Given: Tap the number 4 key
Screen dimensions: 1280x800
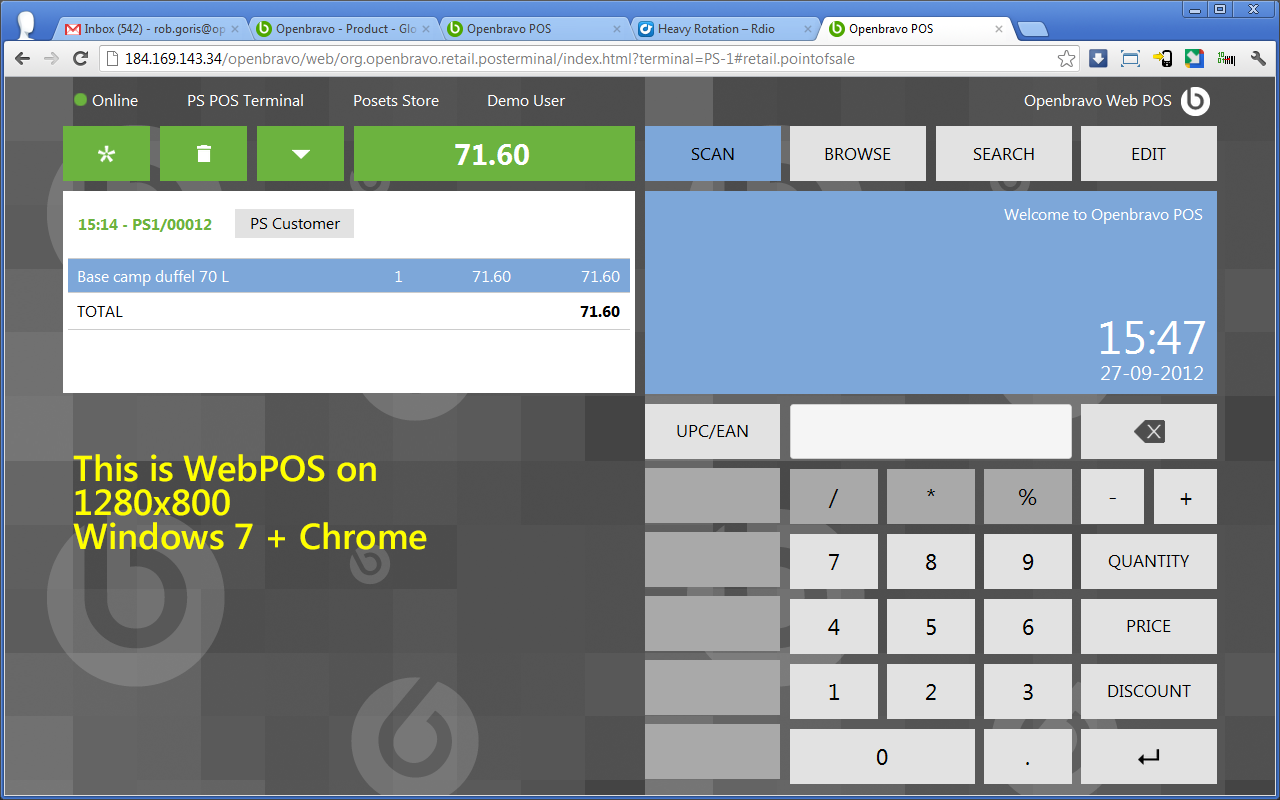Looking at the screenshot, I should [x=834, y=627].
